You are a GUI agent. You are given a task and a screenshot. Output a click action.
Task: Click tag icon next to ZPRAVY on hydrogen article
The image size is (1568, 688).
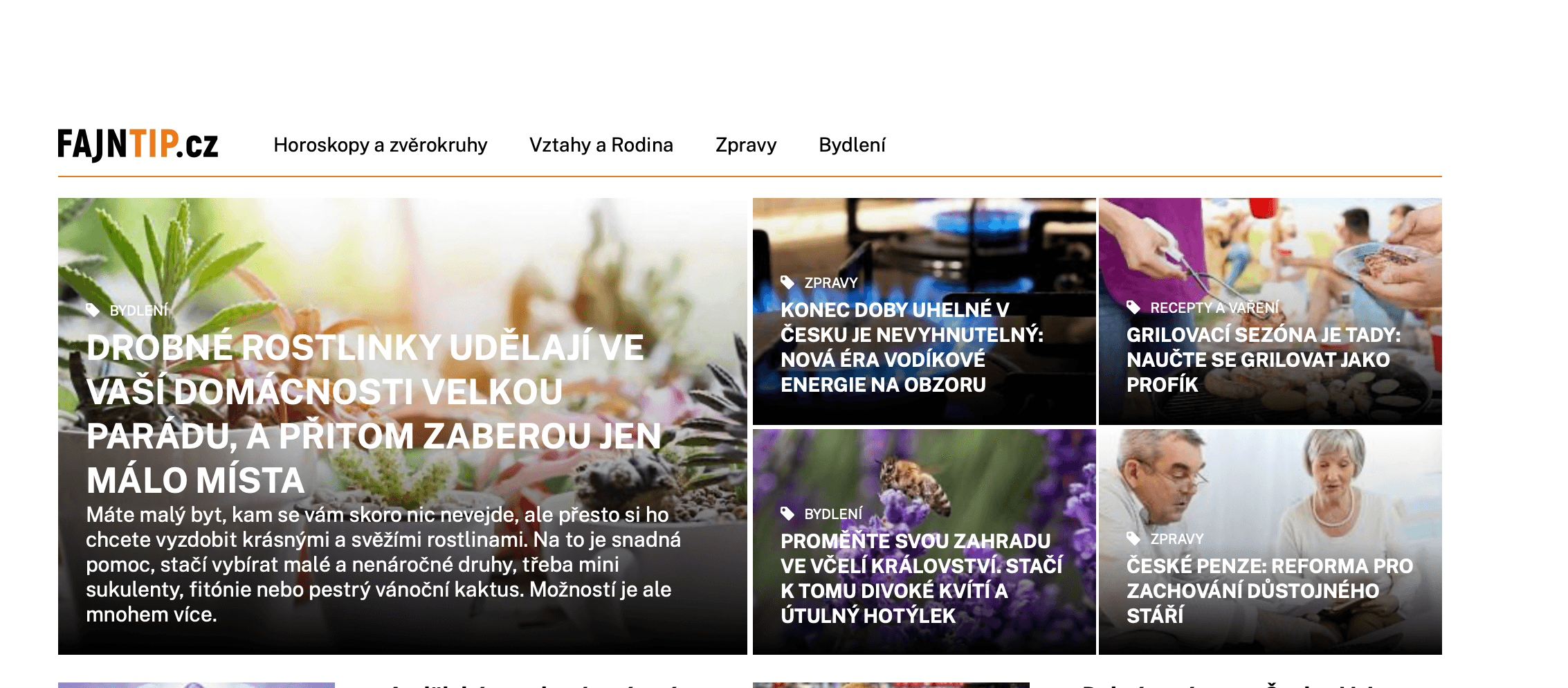pyautogui.click(x=787, y=282)
